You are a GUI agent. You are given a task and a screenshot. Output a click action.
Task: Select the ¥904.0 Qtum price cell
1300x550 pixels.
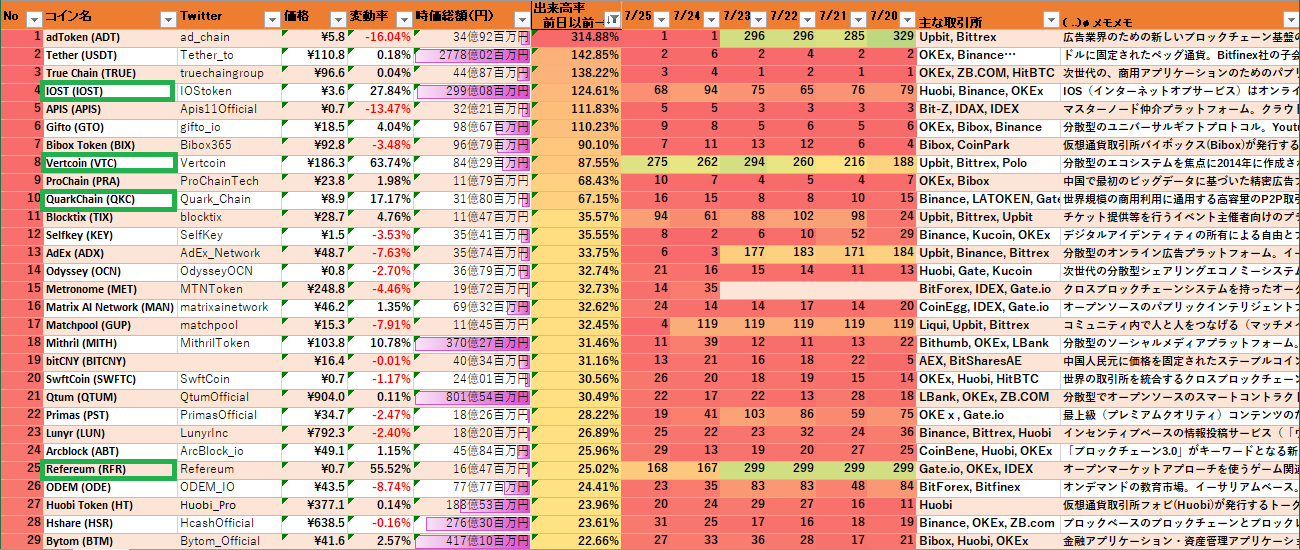[315, 396]
